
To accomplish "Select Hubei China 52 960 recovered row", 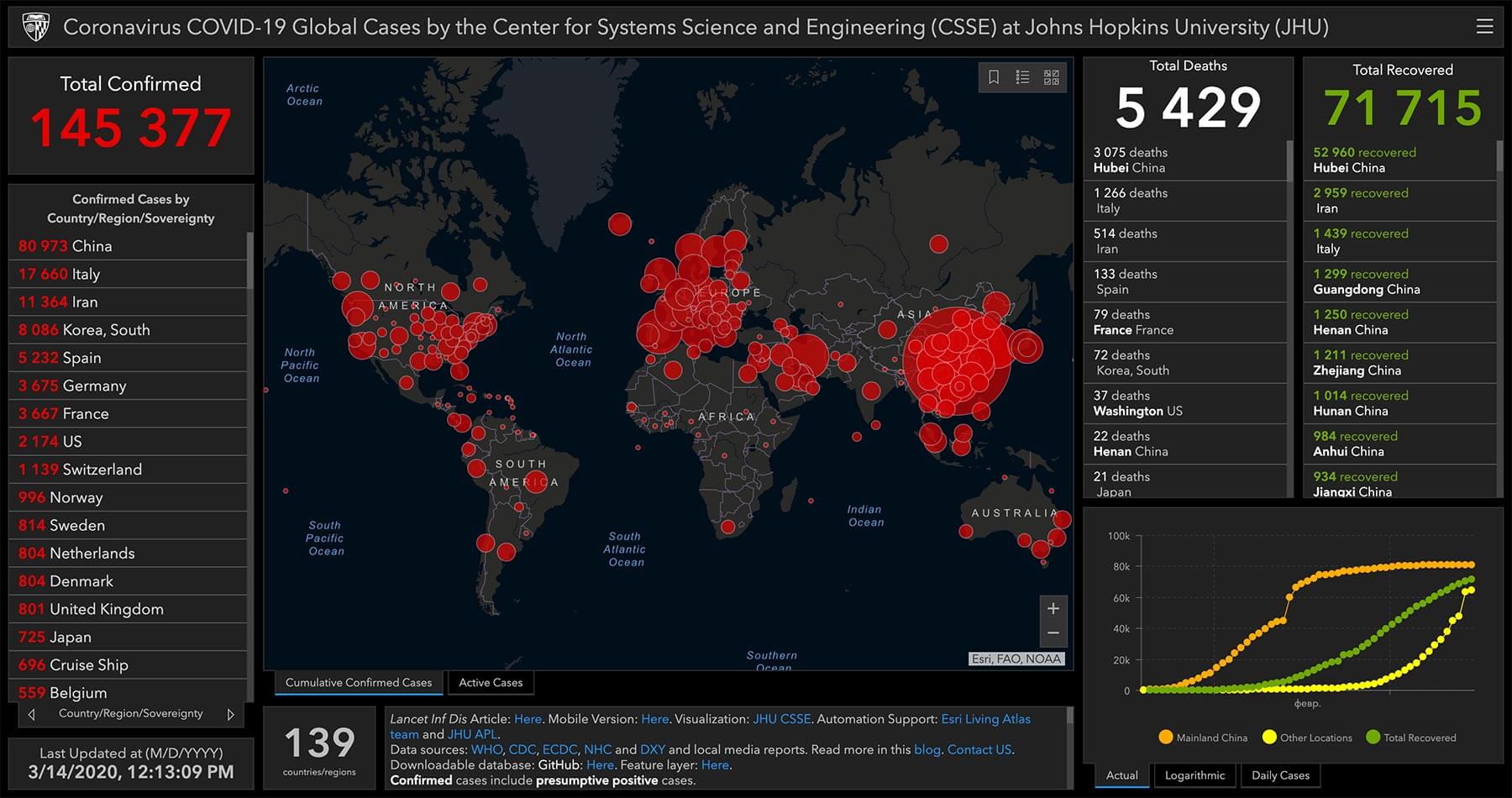I will coord(1400,160).
